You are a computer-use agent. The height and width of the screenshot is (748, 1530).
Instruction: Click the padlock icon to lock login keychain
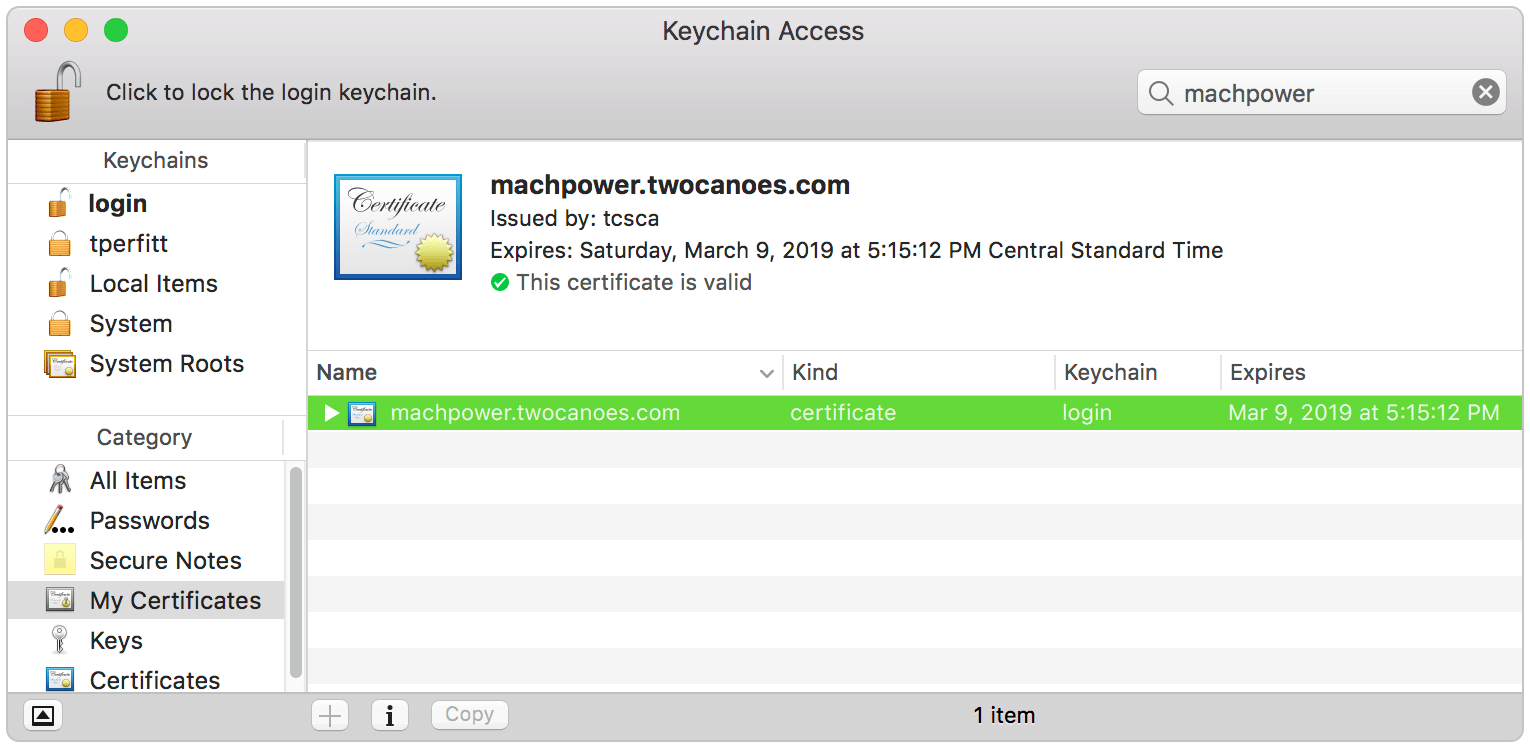[x=57, y=92]
